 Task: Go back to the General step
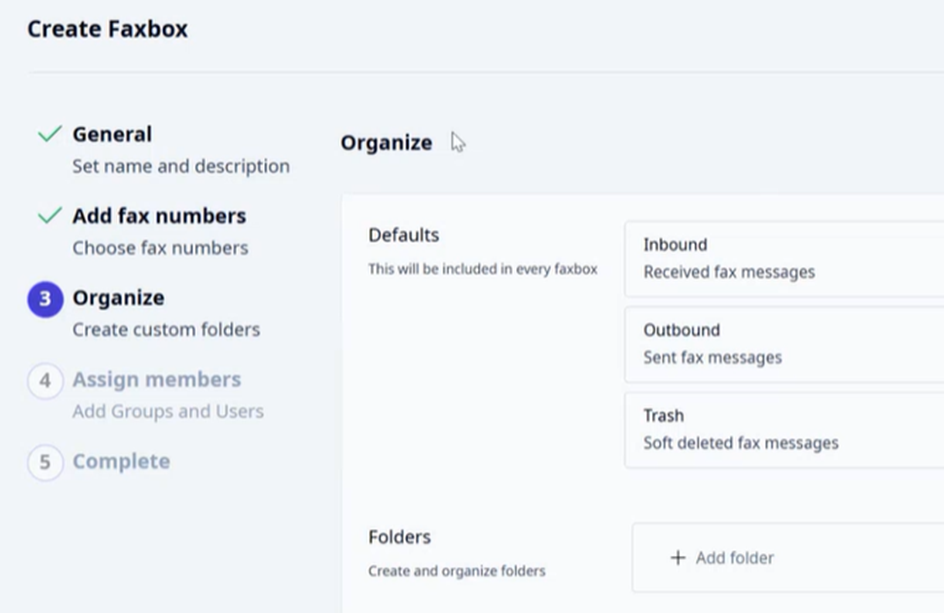(x=112, y=134)
